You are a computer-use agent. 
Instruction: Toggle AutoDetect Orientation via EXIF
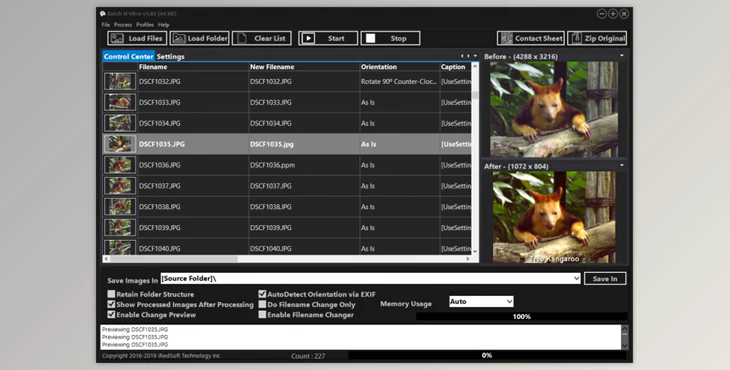263,294
